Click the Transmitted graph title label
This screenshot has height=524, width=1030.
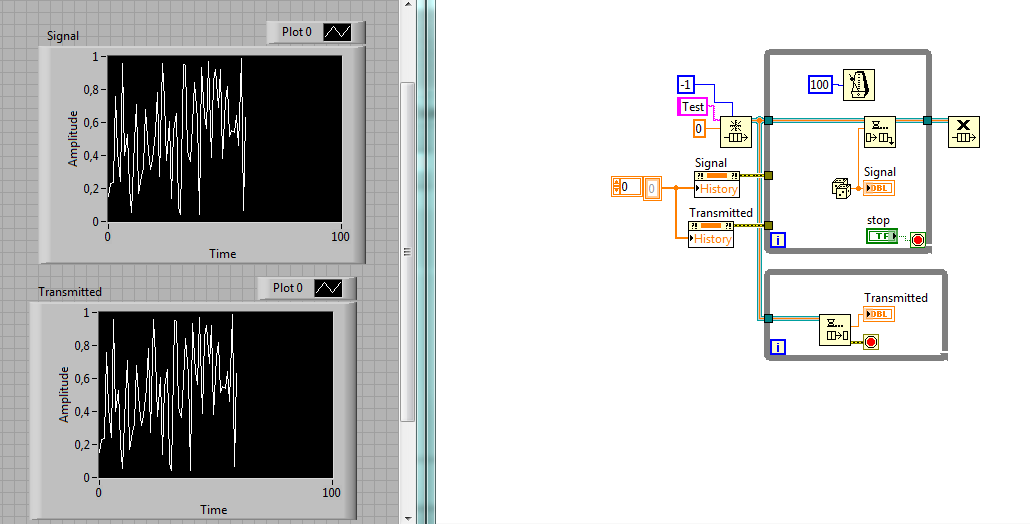point(70,292)
